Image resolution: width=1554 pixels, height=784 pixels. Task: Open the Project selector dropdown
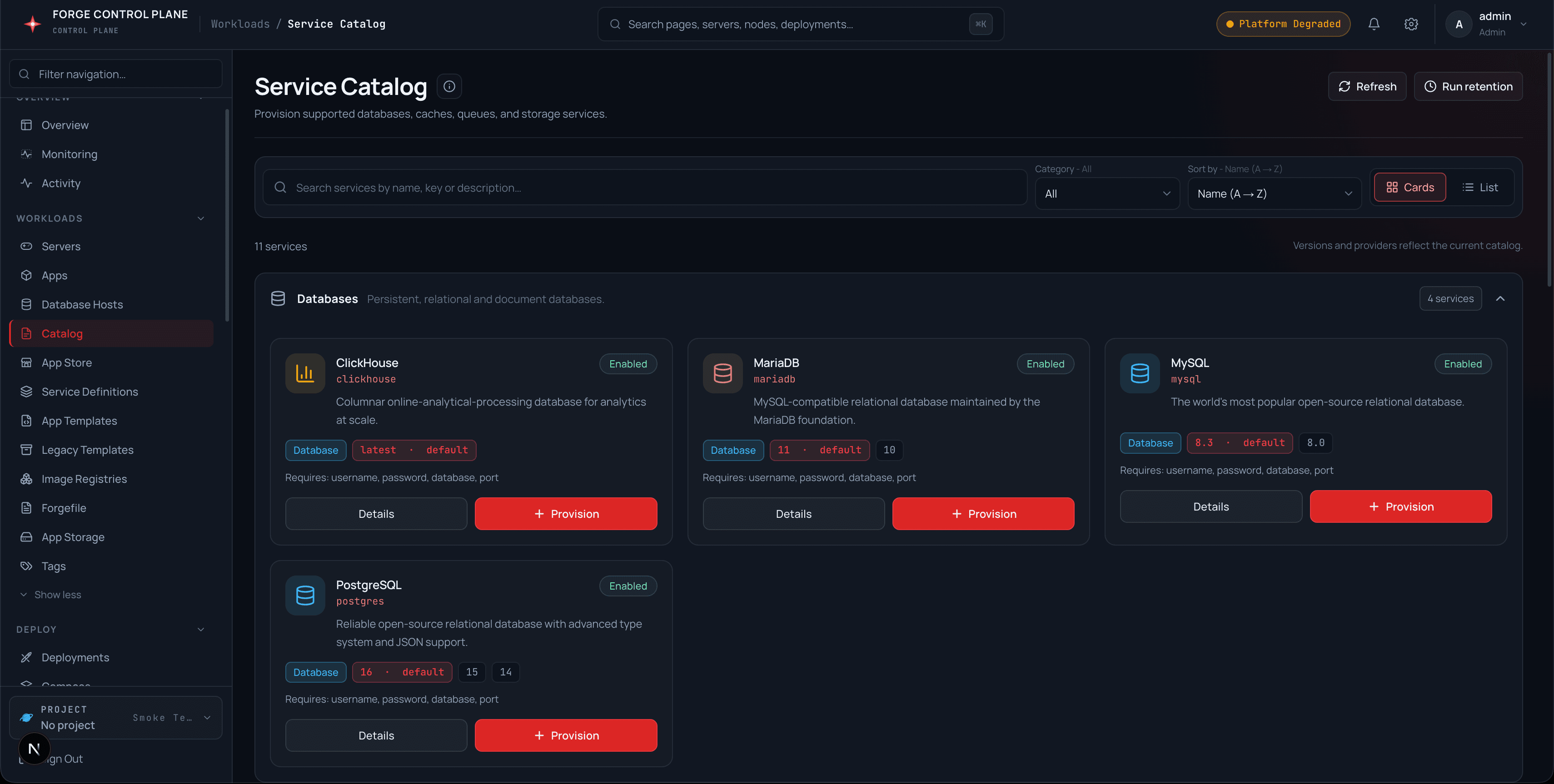point(116,718)
